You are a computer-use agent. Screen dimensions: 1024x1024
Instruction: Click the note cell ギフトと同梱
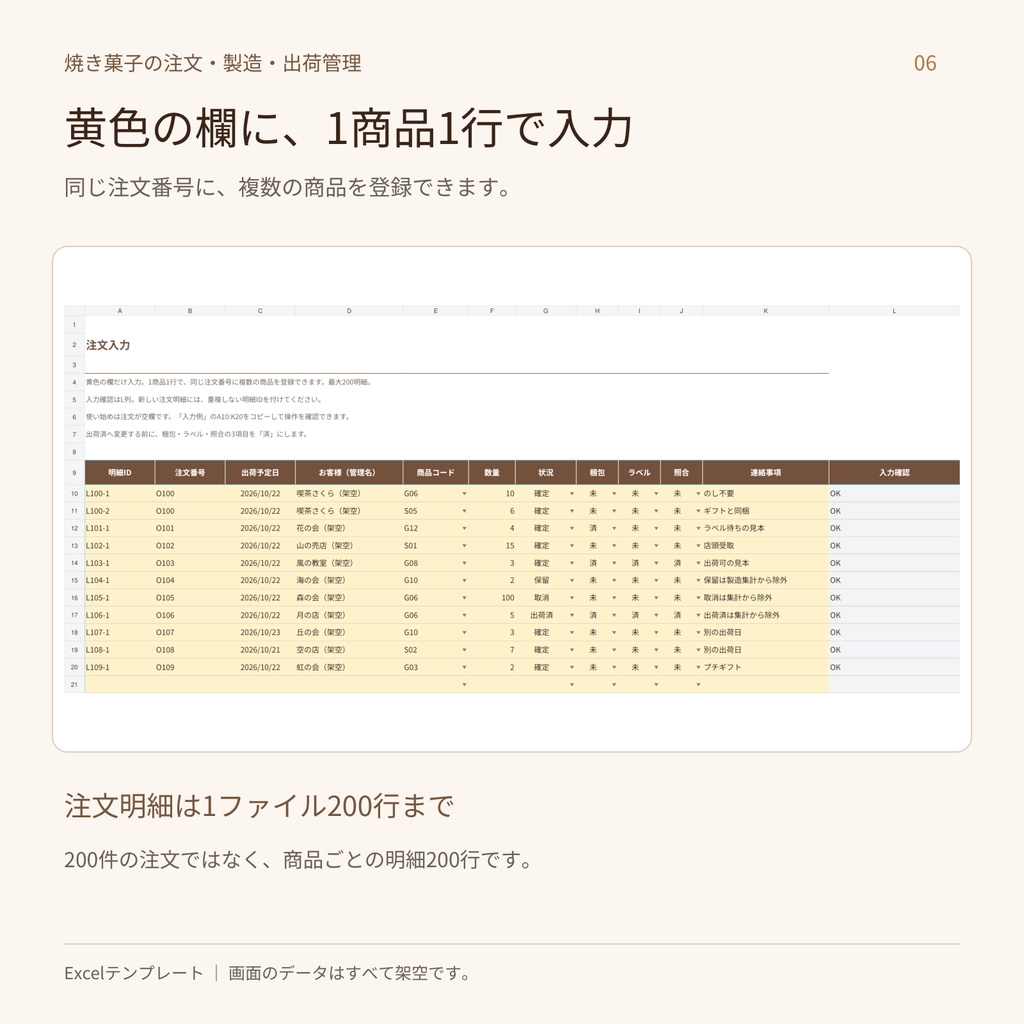click(x=765, y=511)
